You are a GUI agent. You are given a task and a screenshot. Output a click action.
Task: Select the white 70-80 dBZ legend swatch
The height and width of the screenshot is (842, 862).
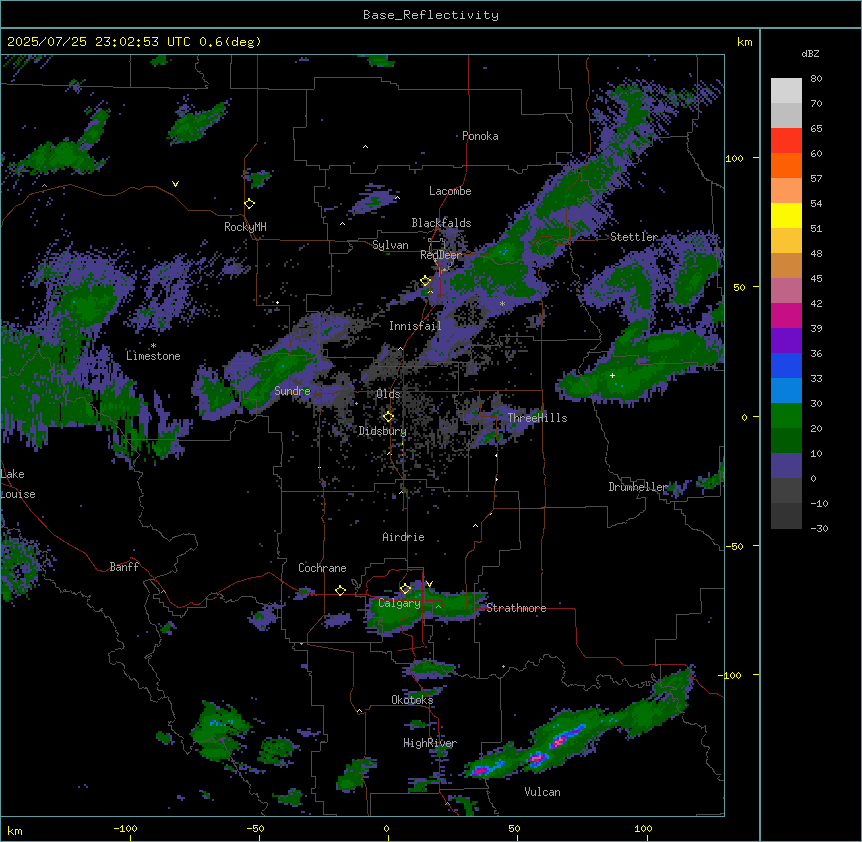click(x=786, y=91)
